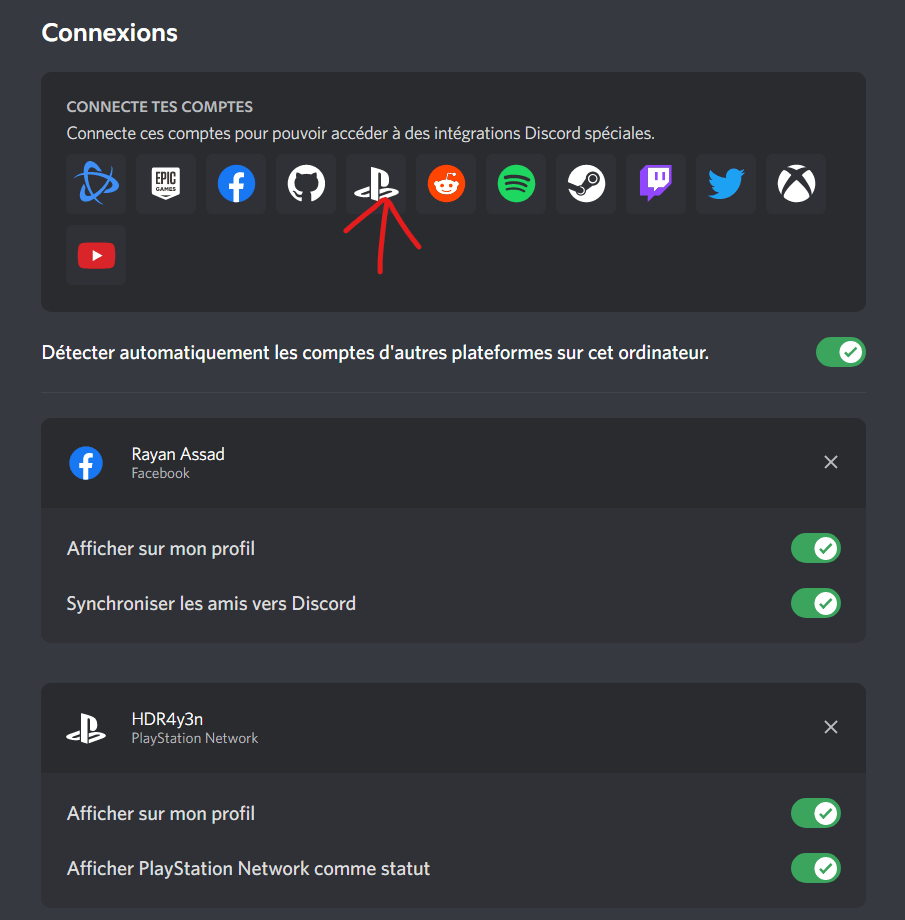Viewport: 905px width, 920px height.
Task: Link a Twitch account
Action: [656, 184]
